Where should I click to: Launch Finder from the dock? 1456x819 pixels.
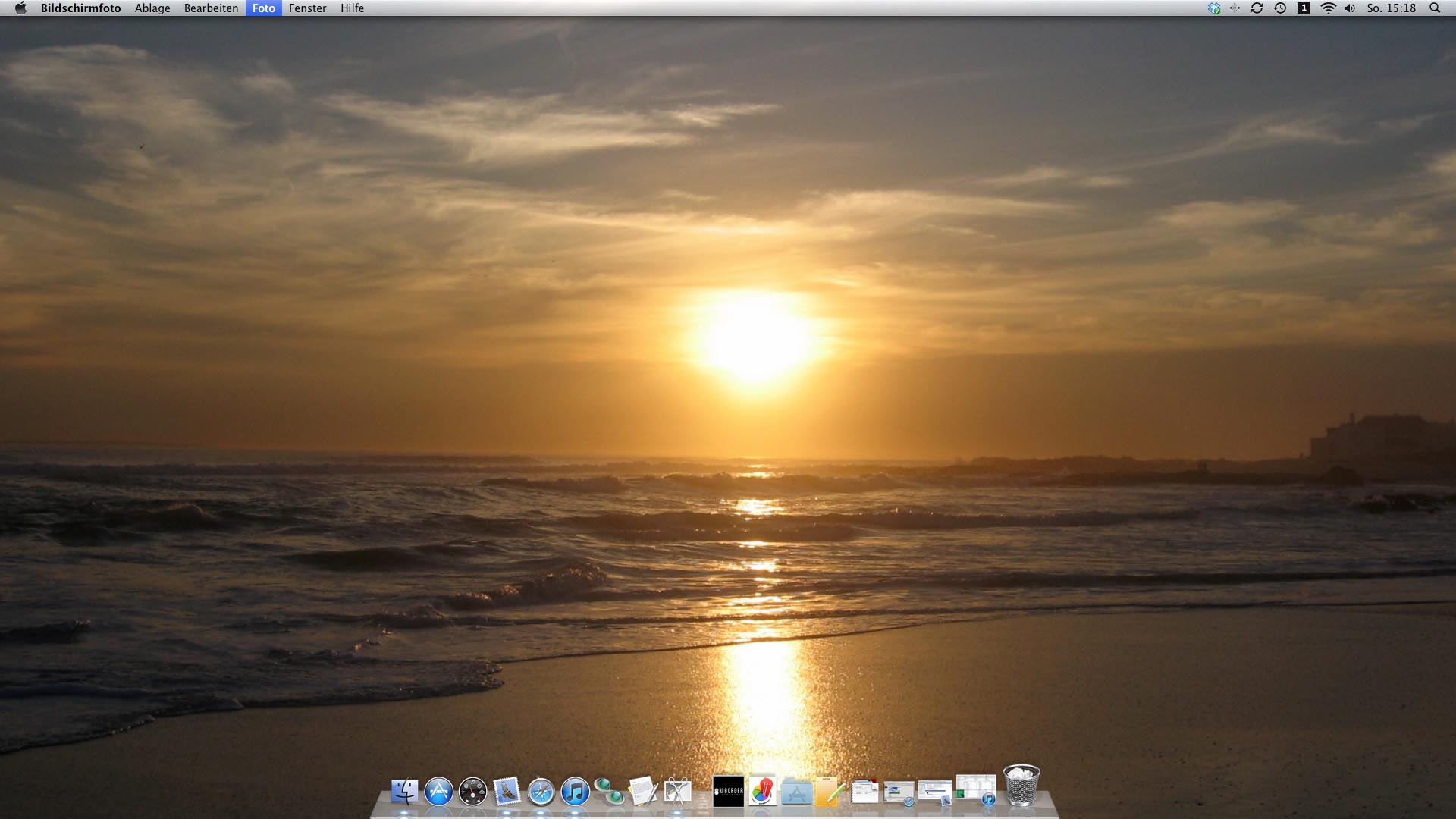(404, 792)
